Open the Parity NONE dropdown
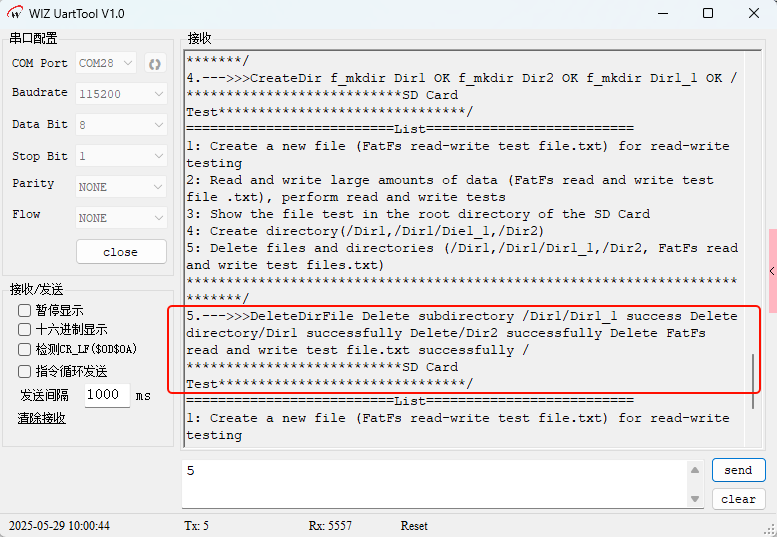This screenshot has height=537, width=777. (x=121, y=187)
